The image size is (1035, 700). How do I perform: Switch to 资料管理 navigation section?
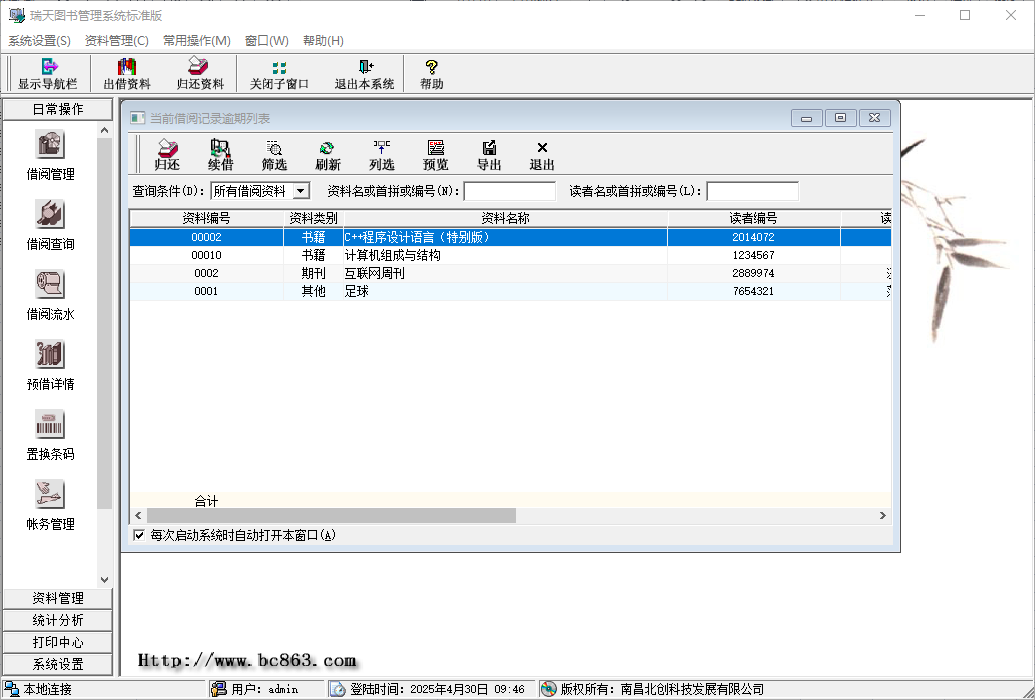58,598
